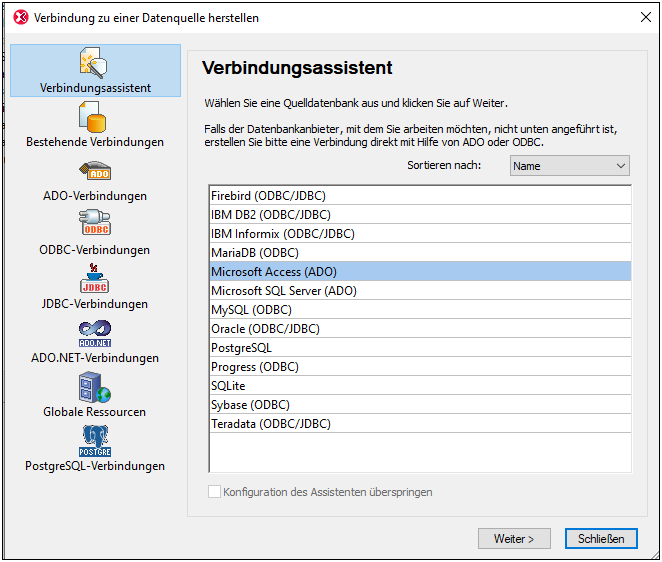
Task: Open Globale Ressourcen icon
Action: pyautogui.click(x=95, y=387)
